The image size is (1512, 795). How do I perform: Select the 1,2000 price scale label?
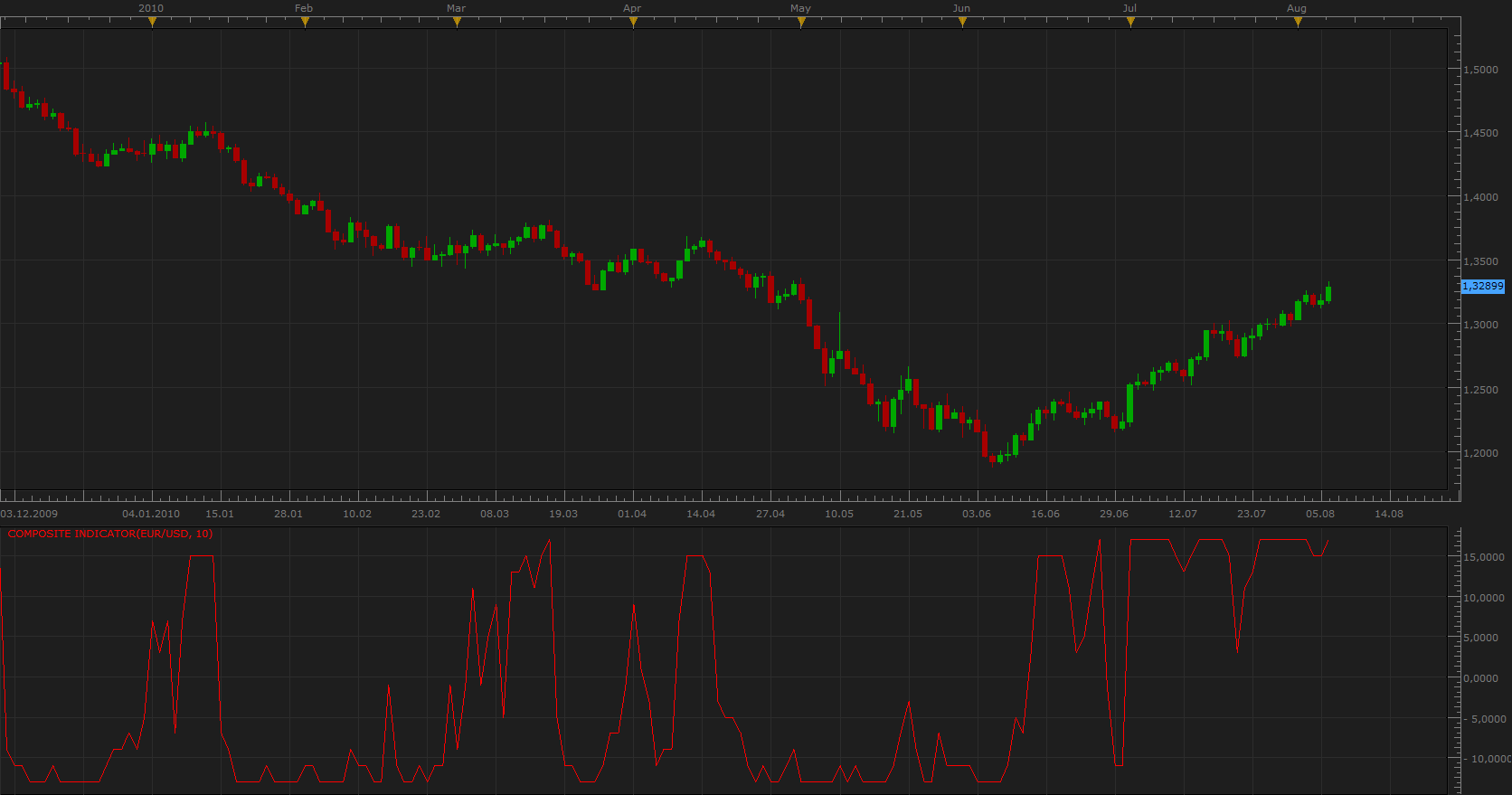[1481, 453]
